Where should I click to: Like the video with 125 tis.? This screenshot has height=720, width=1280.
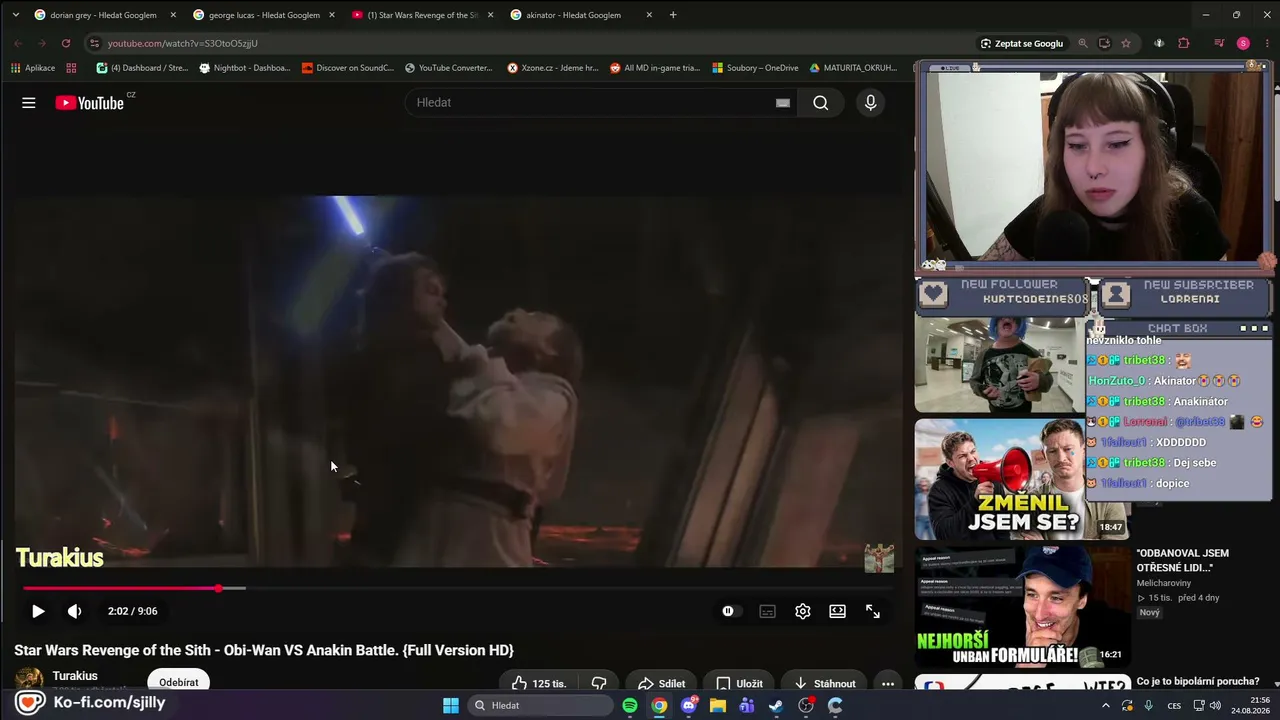pyautogui.click(x=538, y=684)
